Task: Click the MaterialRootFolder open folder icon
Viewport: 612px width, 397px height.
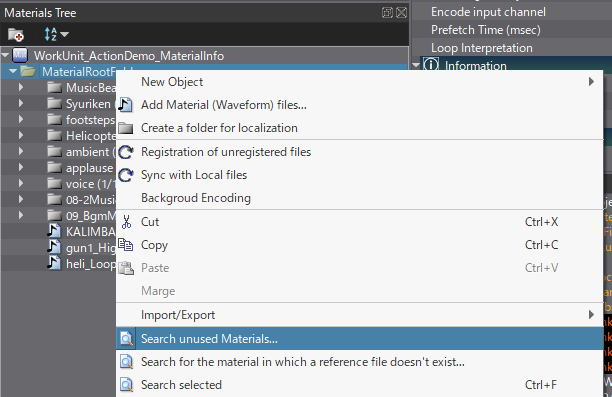Action: tap(28, 71)
